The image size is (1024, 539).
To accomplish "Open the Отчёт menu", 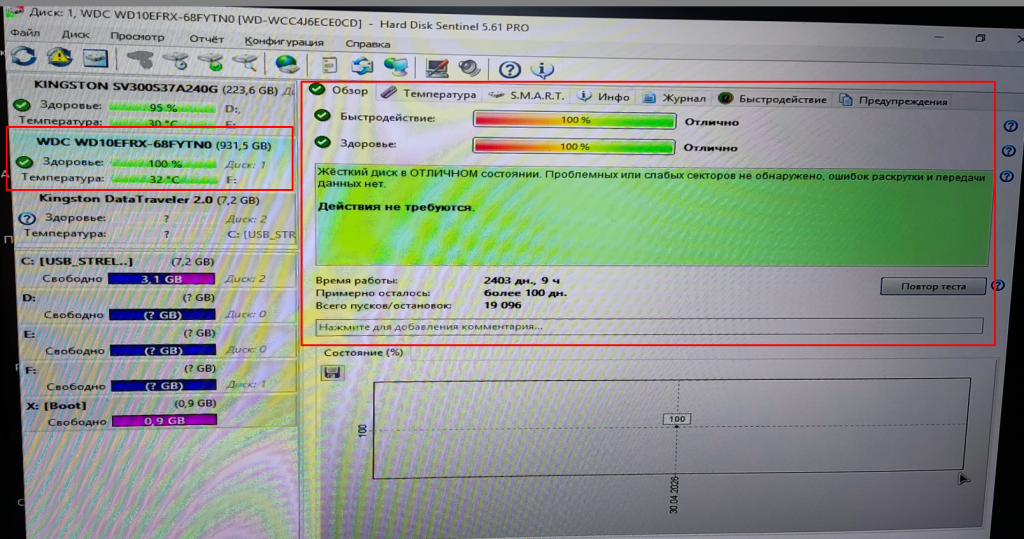I will 206,38.
